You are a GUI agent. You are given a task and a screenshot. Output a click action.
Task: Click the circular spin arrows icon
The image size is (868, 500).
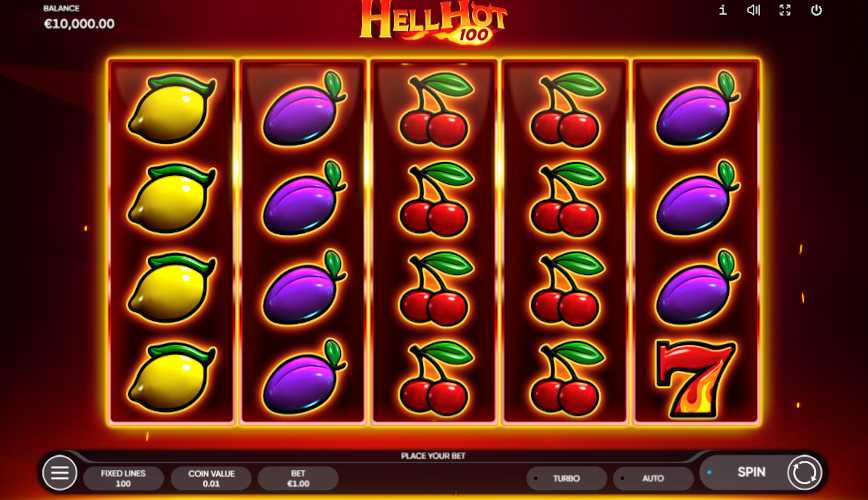[x=804, y=473]
